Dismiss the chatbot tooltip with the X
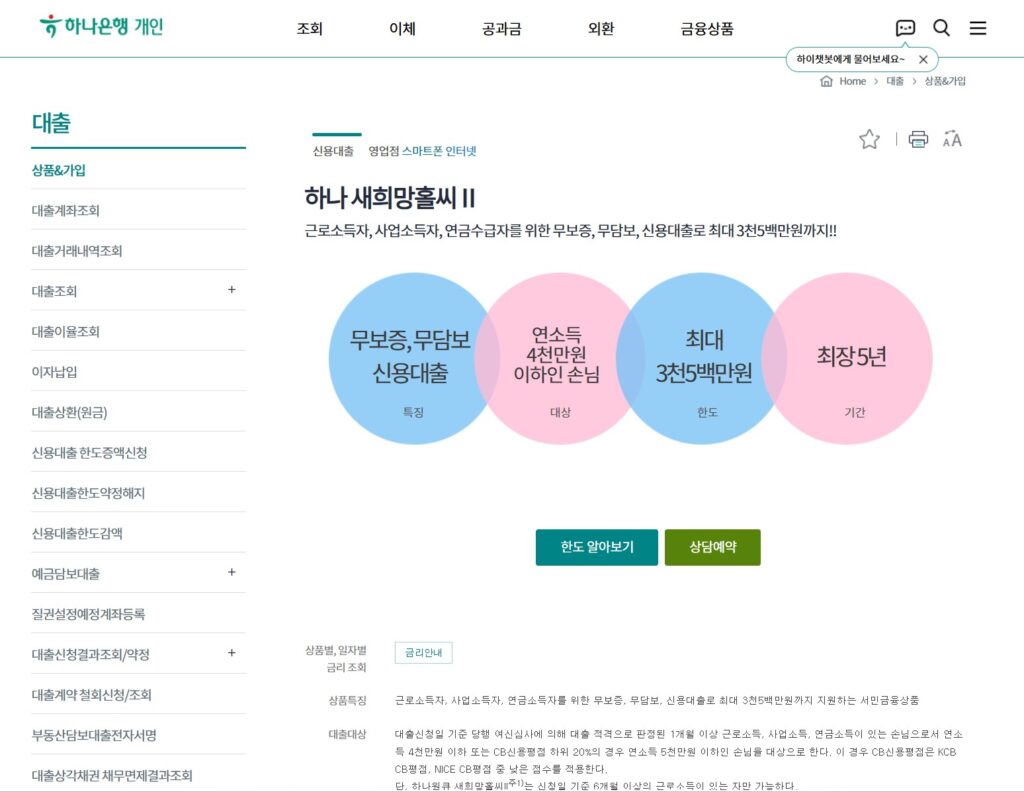The width and height of the screenshot is (1024, 792). tap(922, 59)
